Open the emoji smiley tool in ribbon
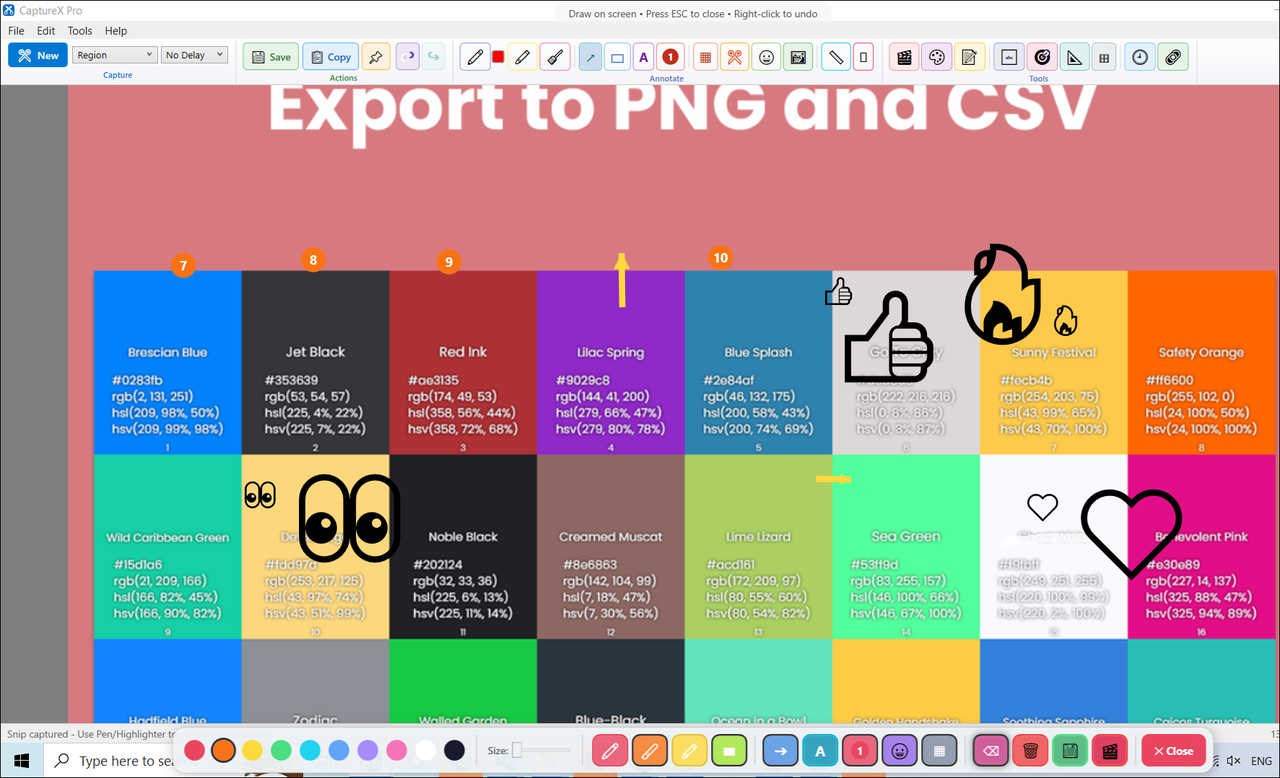 click(x=767, y=57)
